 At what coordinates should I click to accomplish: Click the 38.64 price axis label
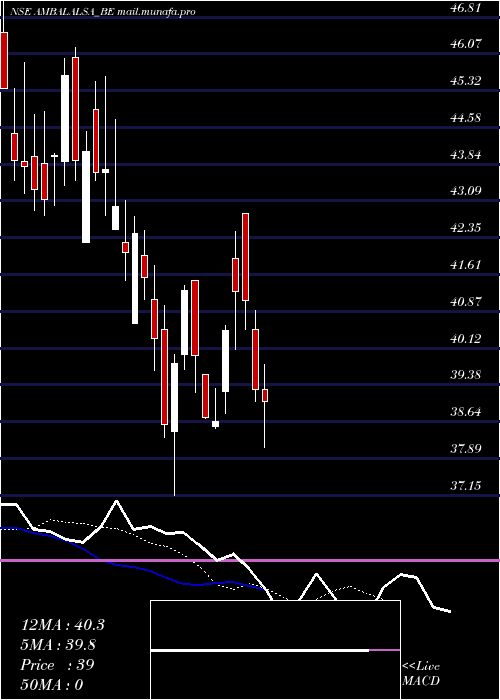[x=466, y=412]
